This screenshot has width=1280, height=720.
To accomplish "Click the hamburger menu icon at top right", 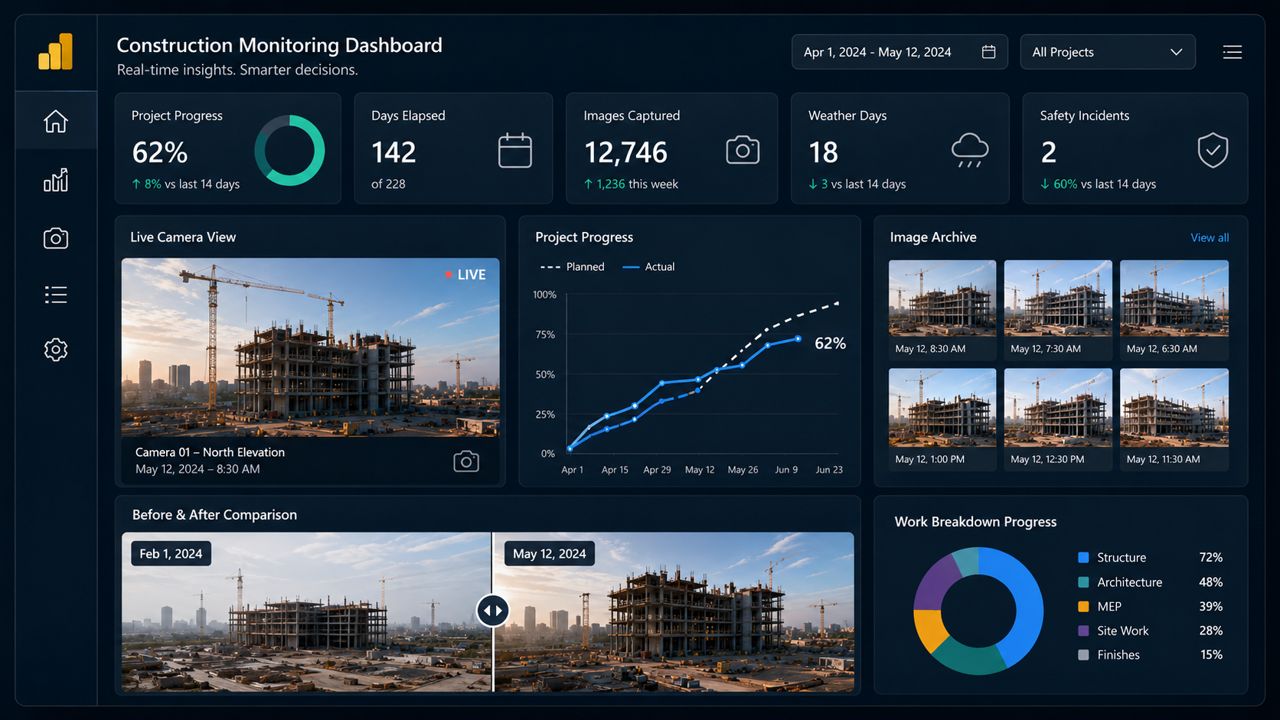I will click(x=1232, y=52).
